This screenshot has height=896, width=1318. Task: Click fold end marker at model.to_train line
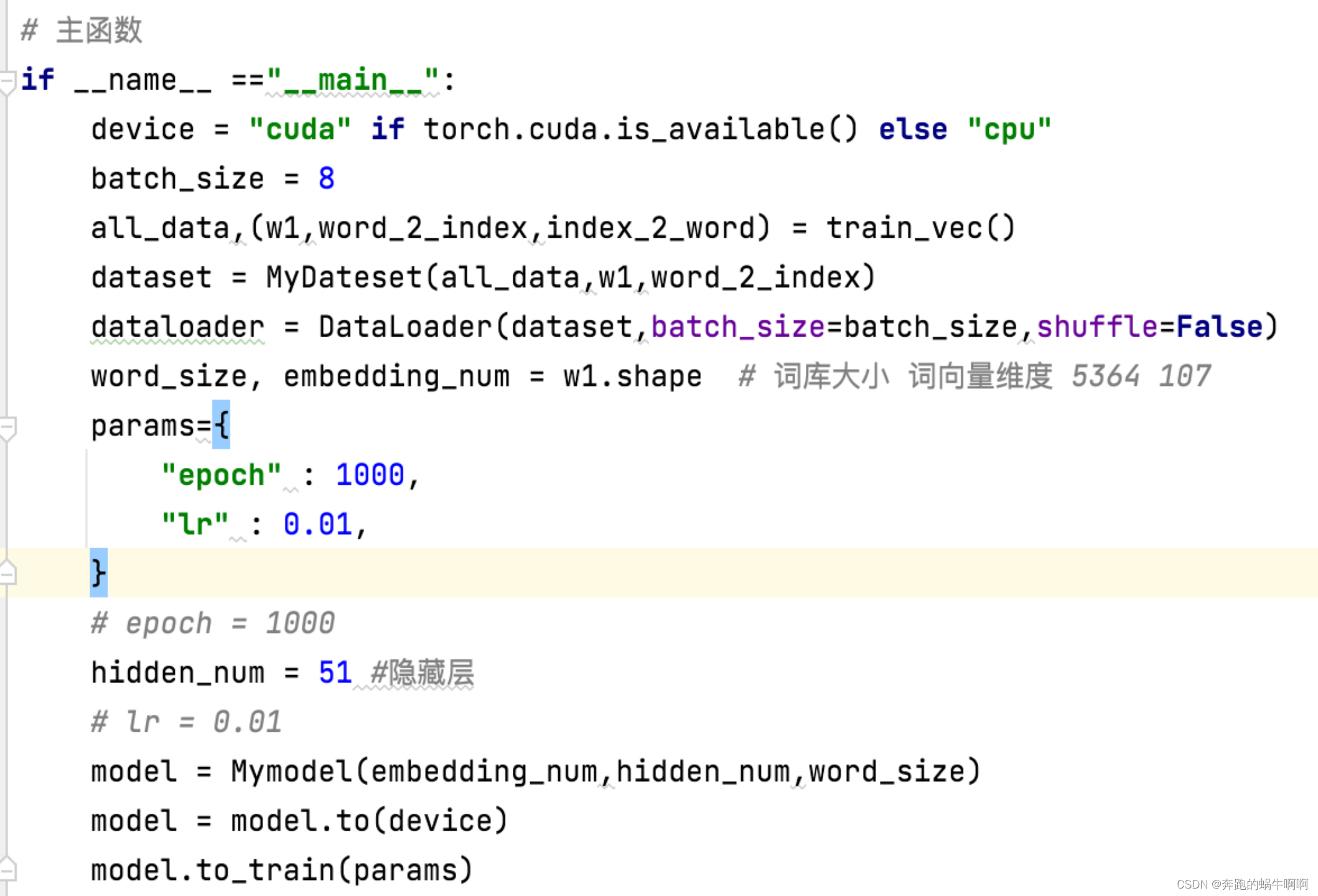click(7, 869)
